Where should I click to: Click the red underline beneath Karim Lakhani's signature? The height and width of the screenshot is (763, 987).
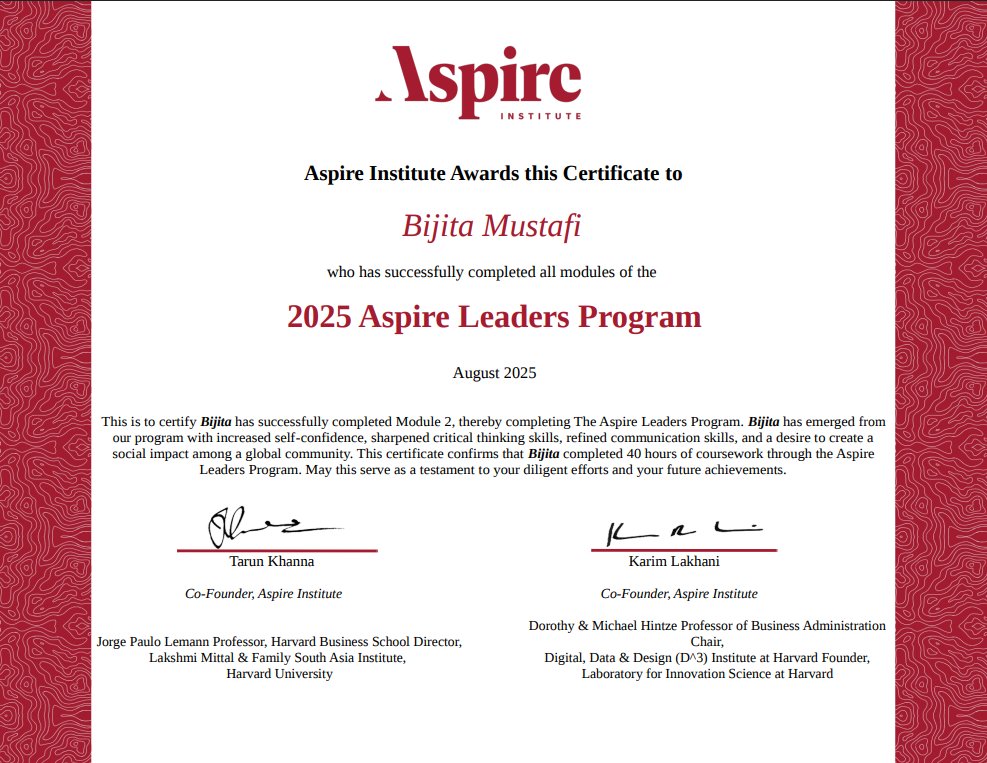point(682,549)
